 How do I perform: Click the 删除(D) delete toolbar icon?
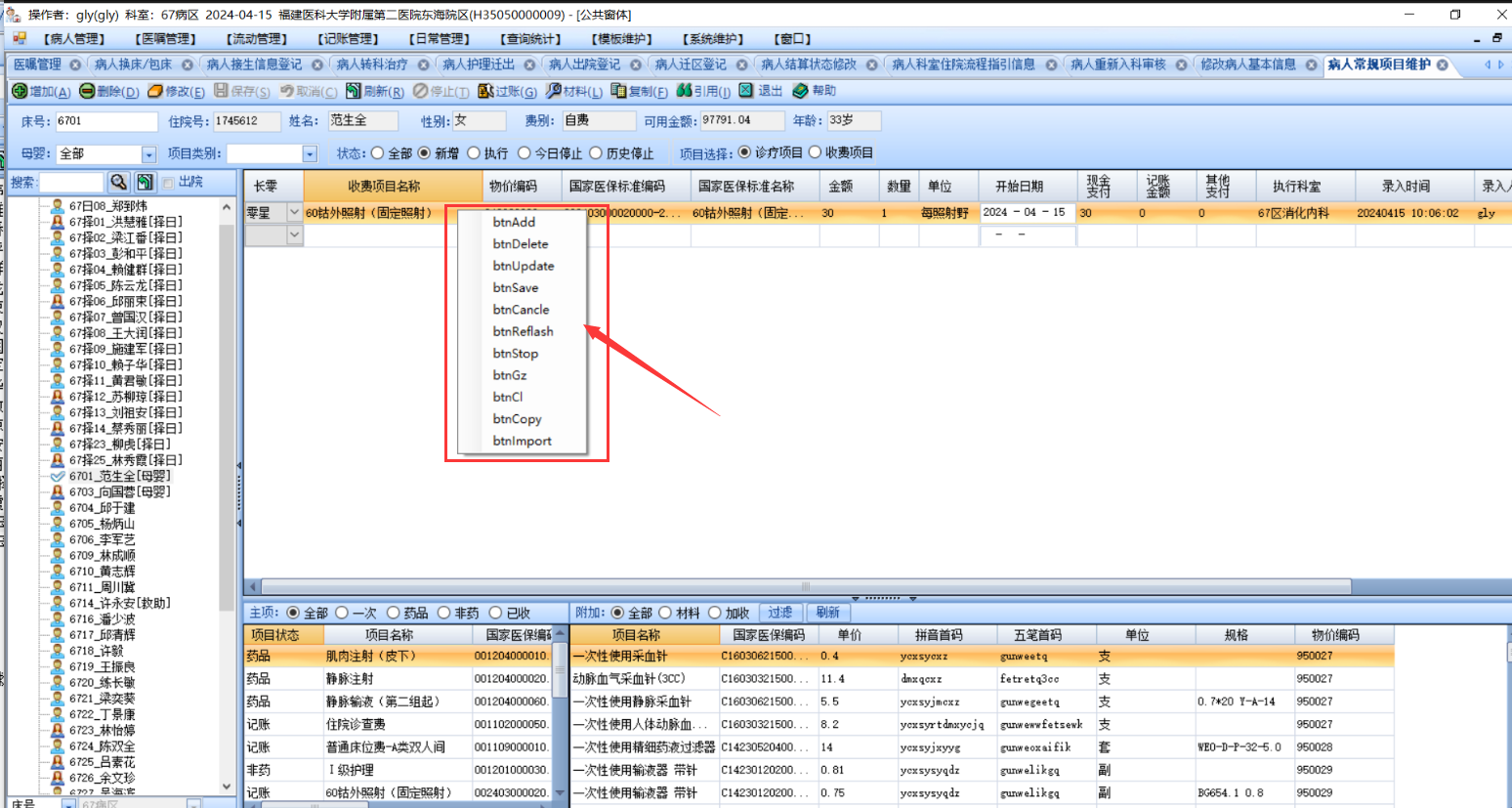(87, 91)
